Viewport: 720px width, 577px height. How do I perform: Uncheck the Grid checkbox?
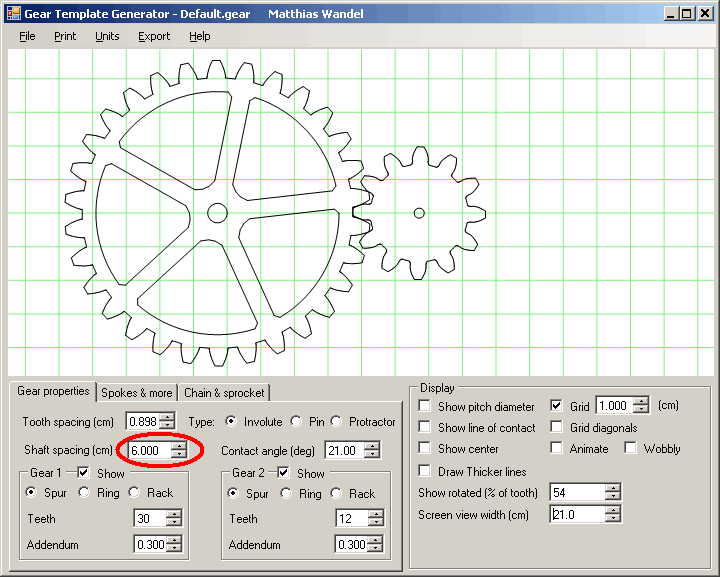[557, 406]
